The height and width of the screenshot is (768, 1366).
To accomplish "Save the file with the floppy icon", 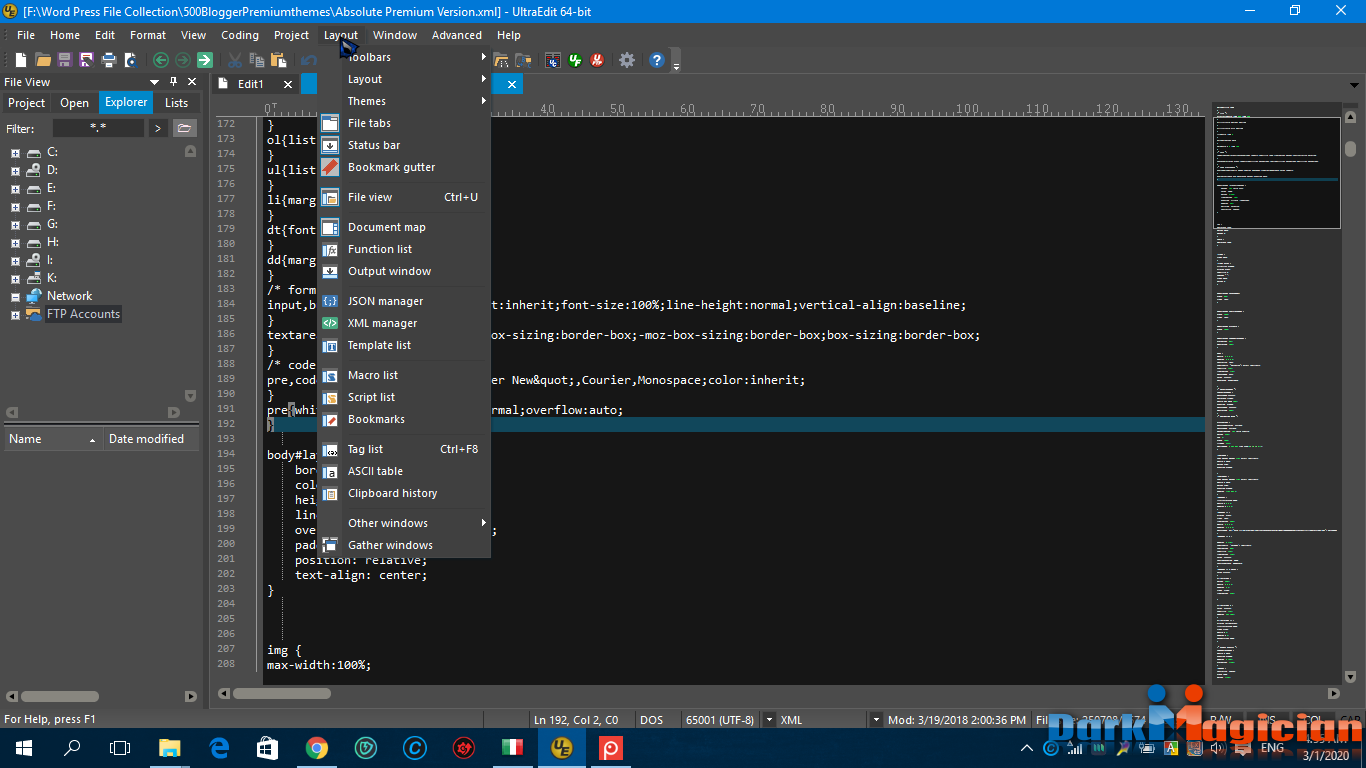I will [x=65, y=60].
